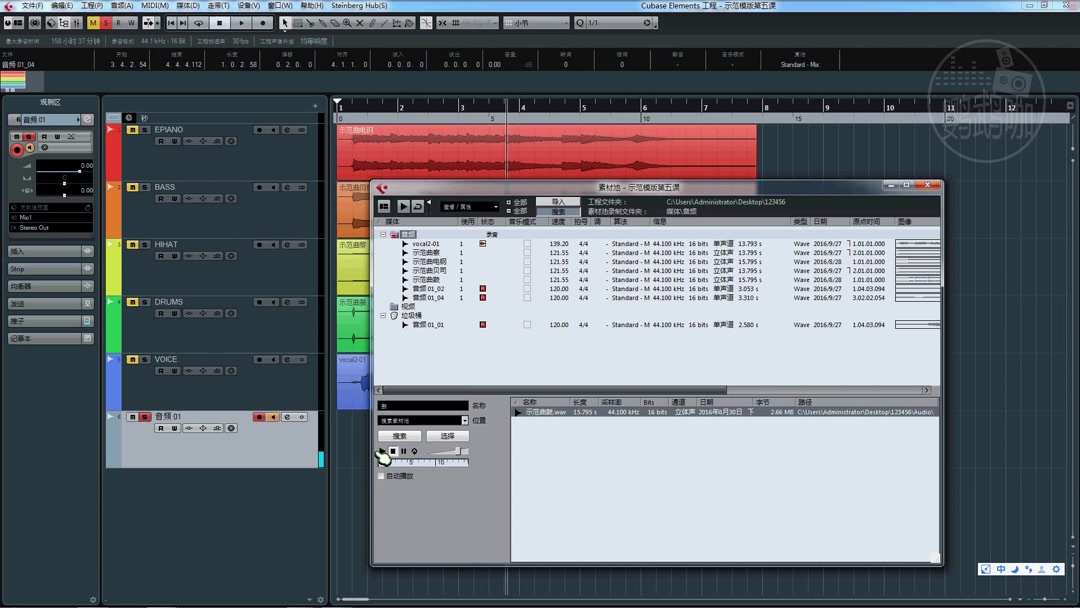The image size is (1080, 608).
Task: Collapse the 音频 folder in the Pool tree
Action: (x=383, y=234)
